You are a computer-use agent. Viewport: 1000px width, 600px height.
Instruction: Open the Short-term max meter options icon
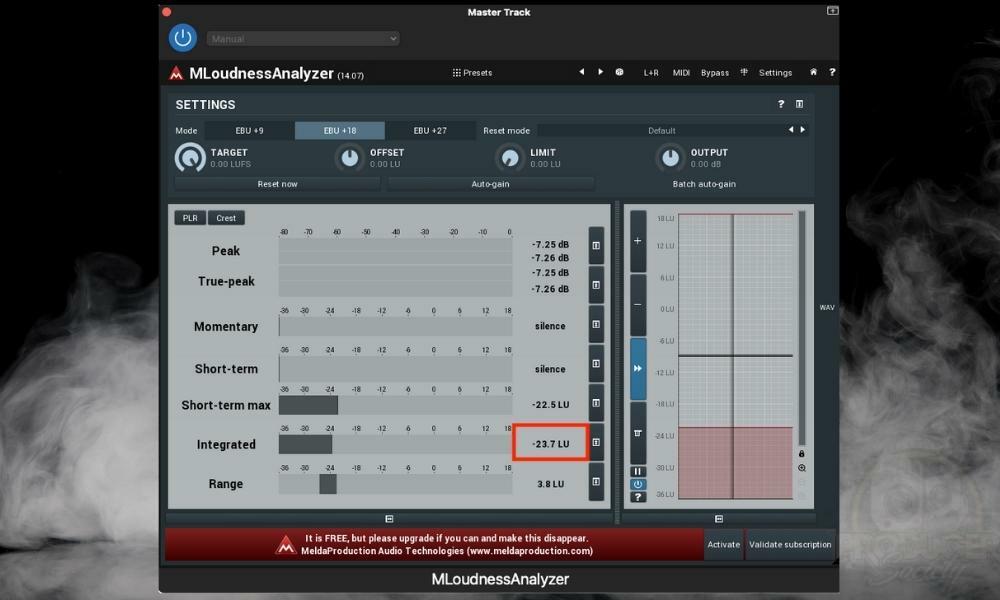(x=596, y=403)
